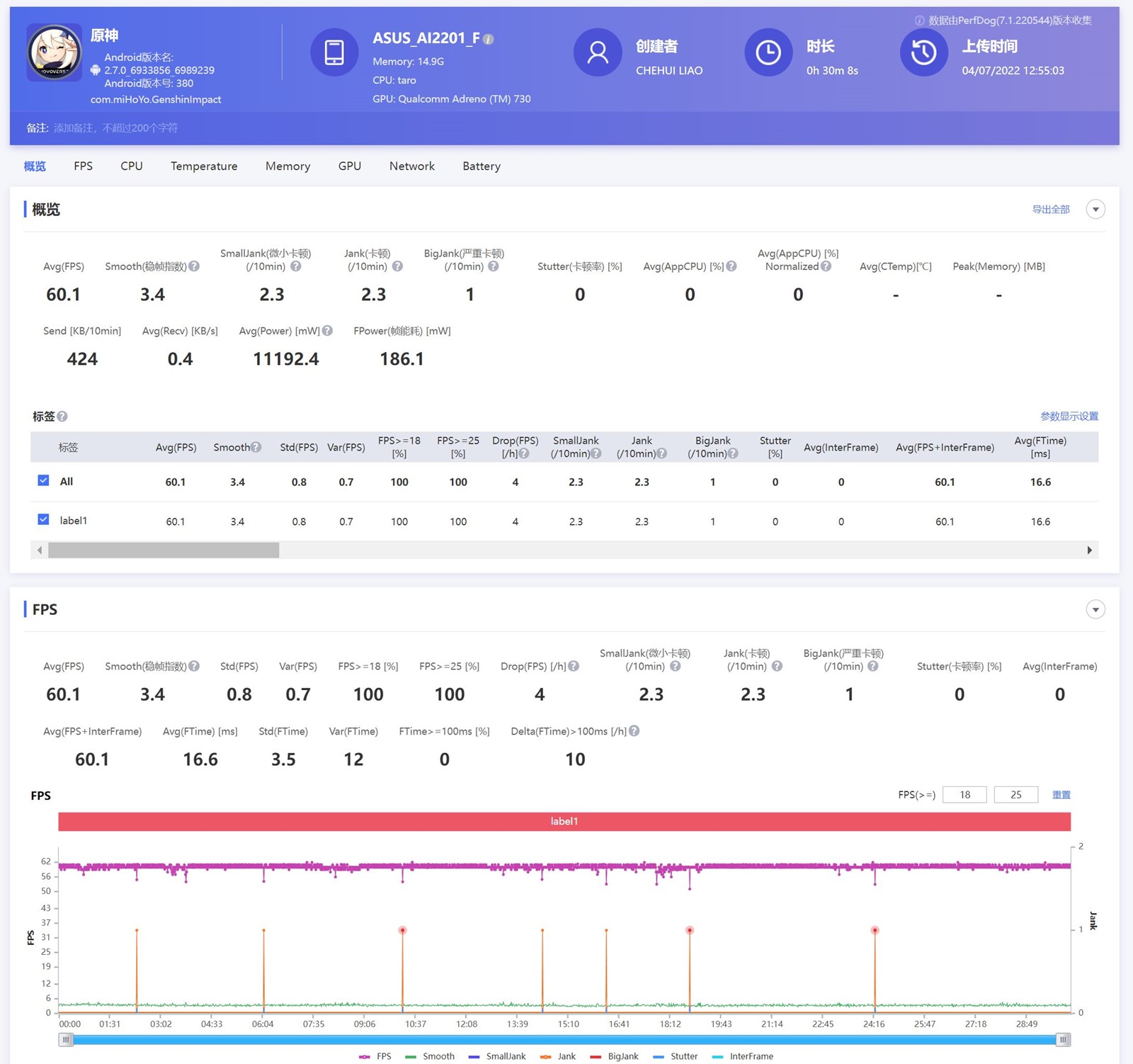Click the left handle of timeline range slider
This screenshot has width=1133, height=1064.
click(66, 1040)
